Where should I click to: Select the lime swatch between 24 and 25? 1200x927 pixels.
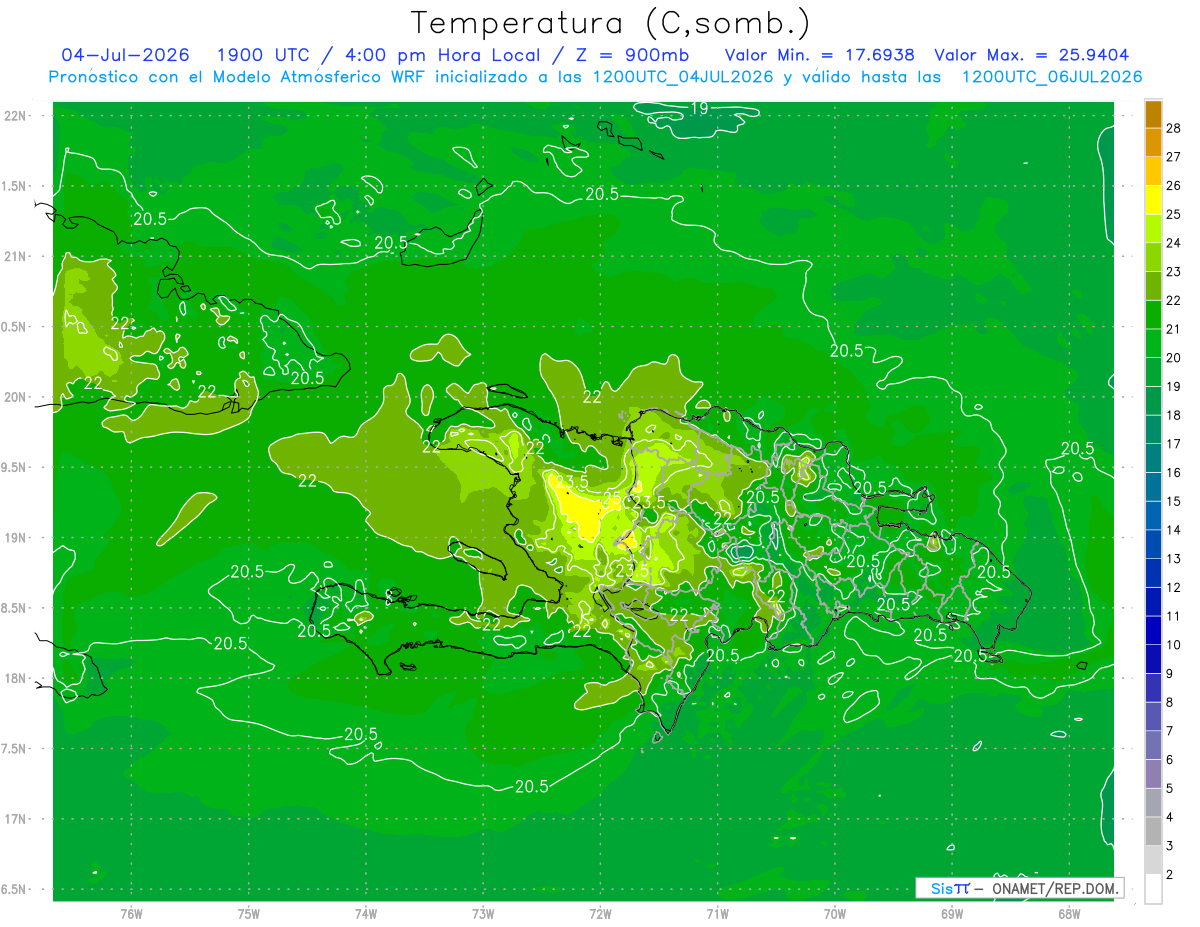pyautogui.click(x=1153, y=228)
